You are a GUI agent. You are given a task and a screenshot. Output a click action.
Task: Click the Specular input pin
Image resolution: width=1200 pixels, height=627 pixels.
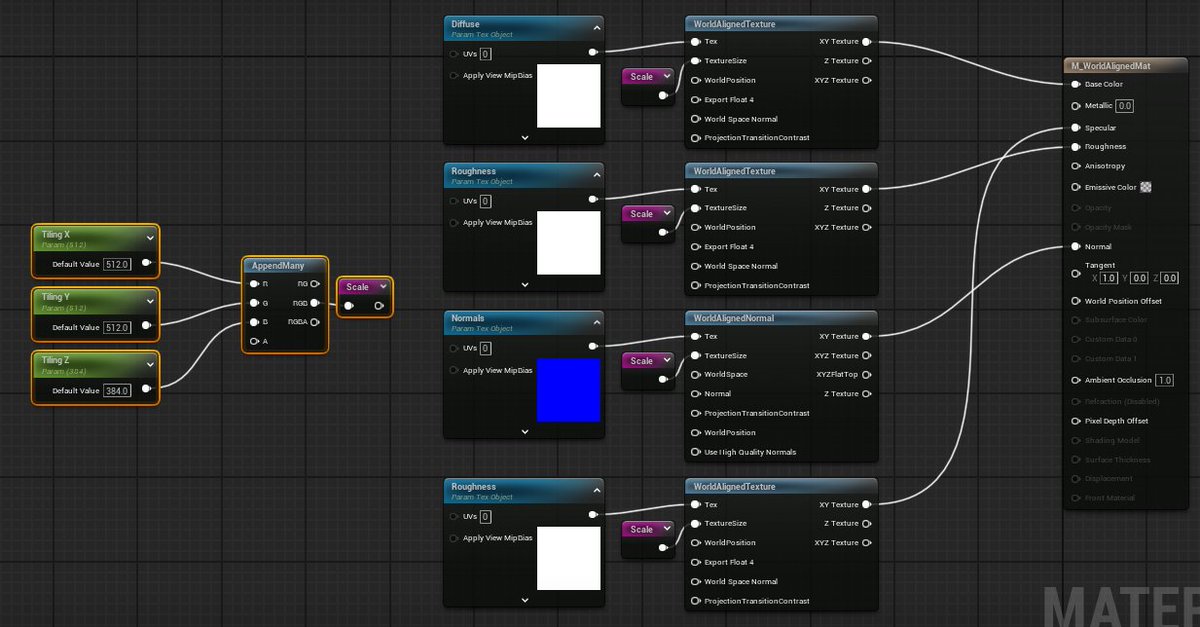click(1076, 128)
